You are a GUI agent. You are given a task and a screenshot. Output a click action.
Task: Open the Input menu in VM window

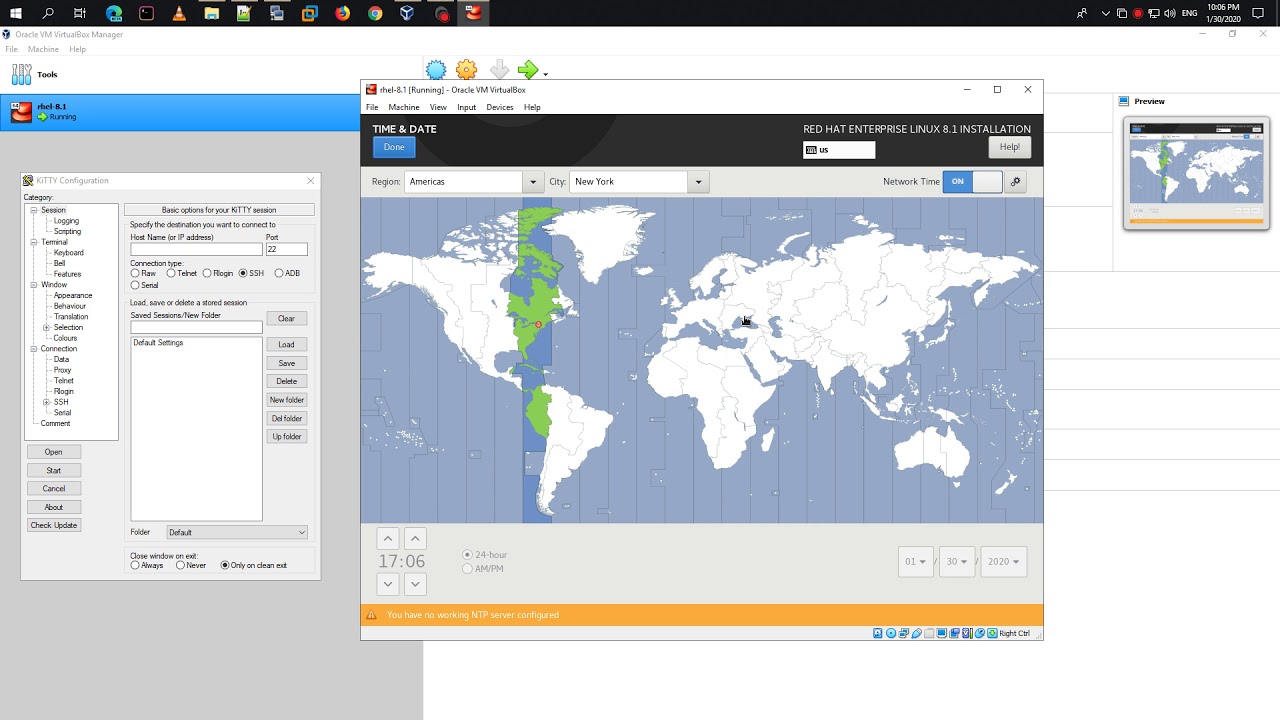[x=466, y=107]
